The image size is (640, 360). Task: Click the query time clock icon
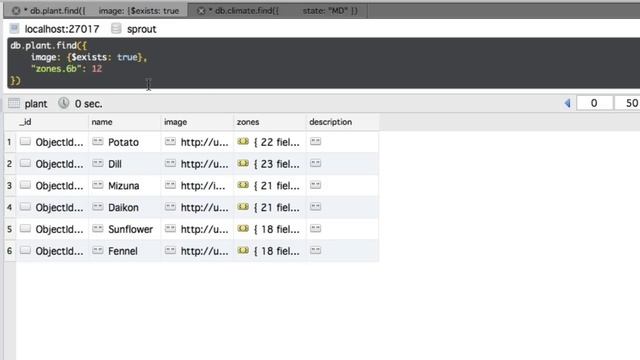(63, 103)
